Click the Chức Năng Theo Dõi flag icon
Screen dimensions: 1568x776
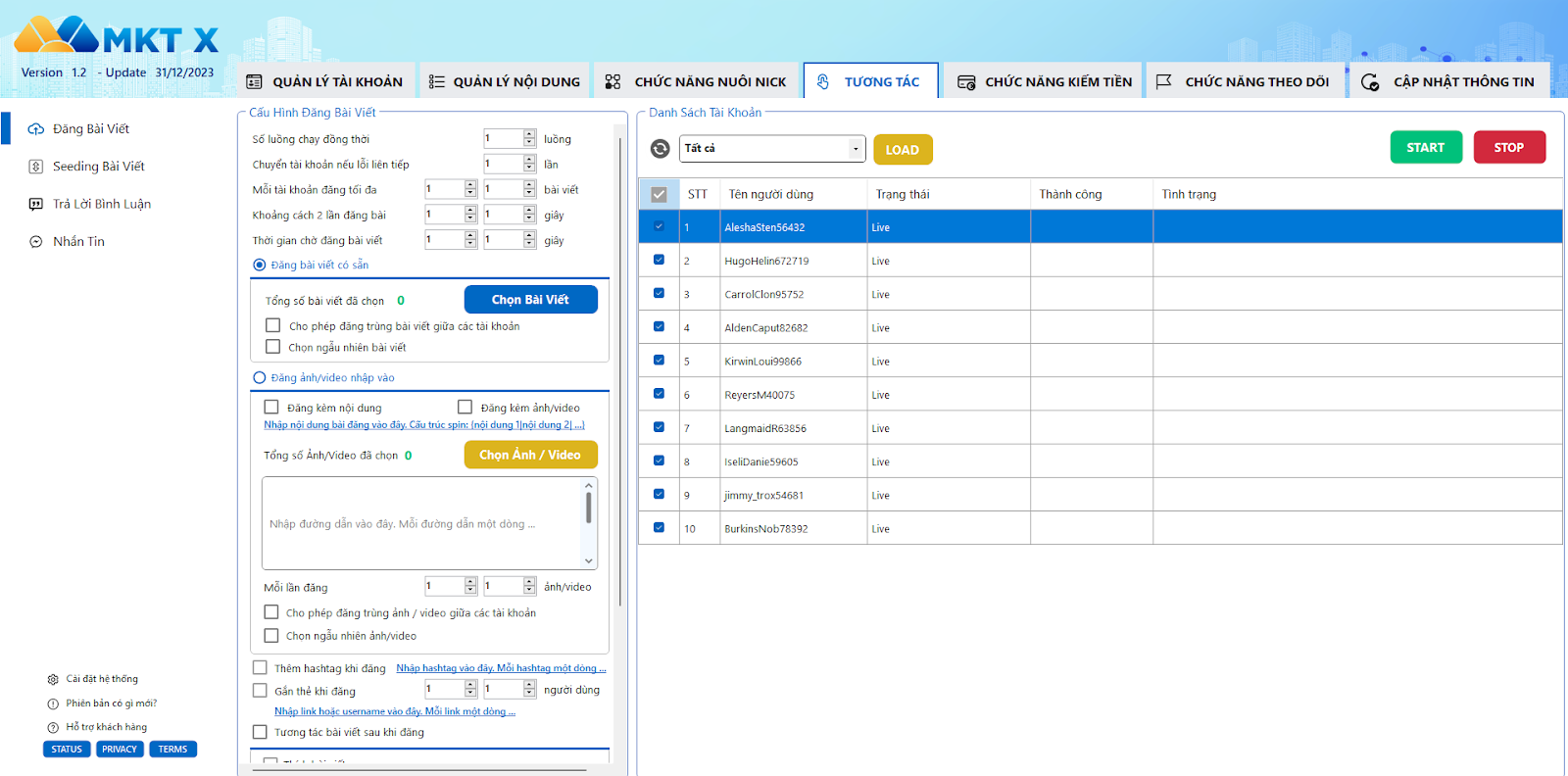1164,82
